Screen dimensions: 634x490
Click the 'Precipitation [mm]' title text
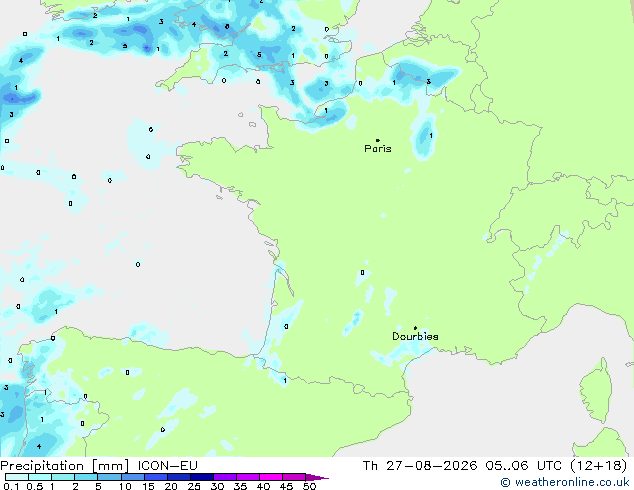click(x=65, y=466)
